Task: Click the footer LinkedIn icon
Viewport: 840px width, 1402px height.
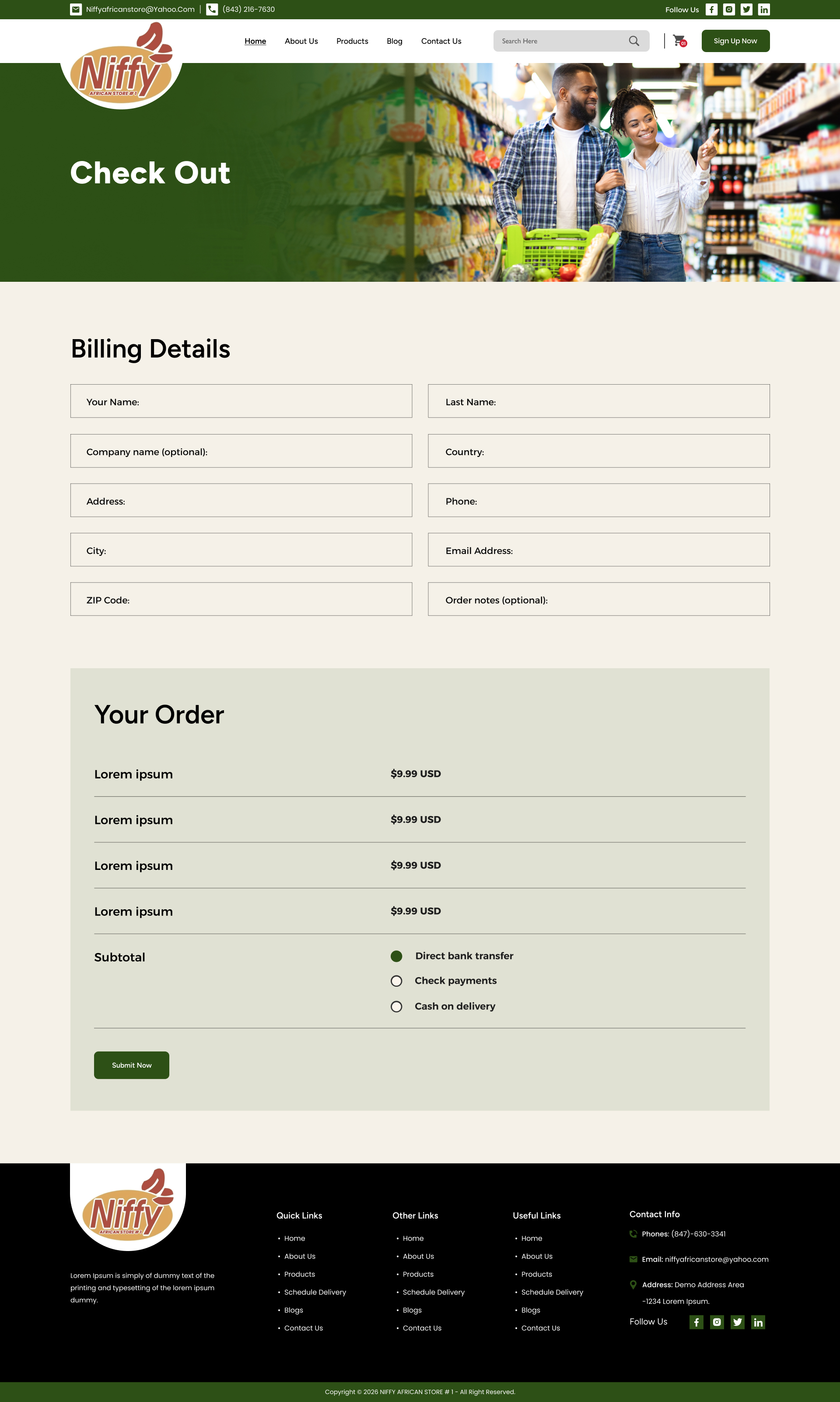Action: coord(758,1321)
